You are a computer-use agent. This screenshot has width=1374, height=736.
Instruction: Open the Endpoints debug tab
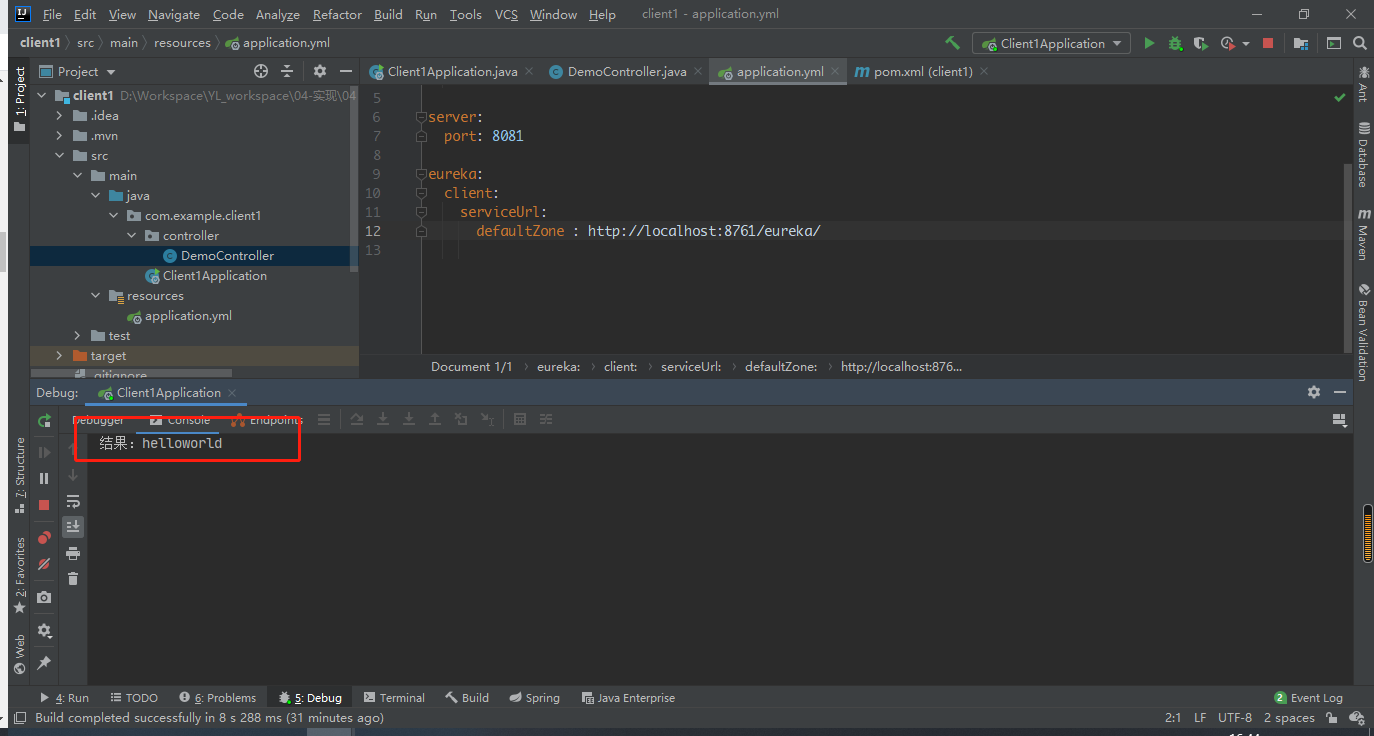click(x=268, y=420)
